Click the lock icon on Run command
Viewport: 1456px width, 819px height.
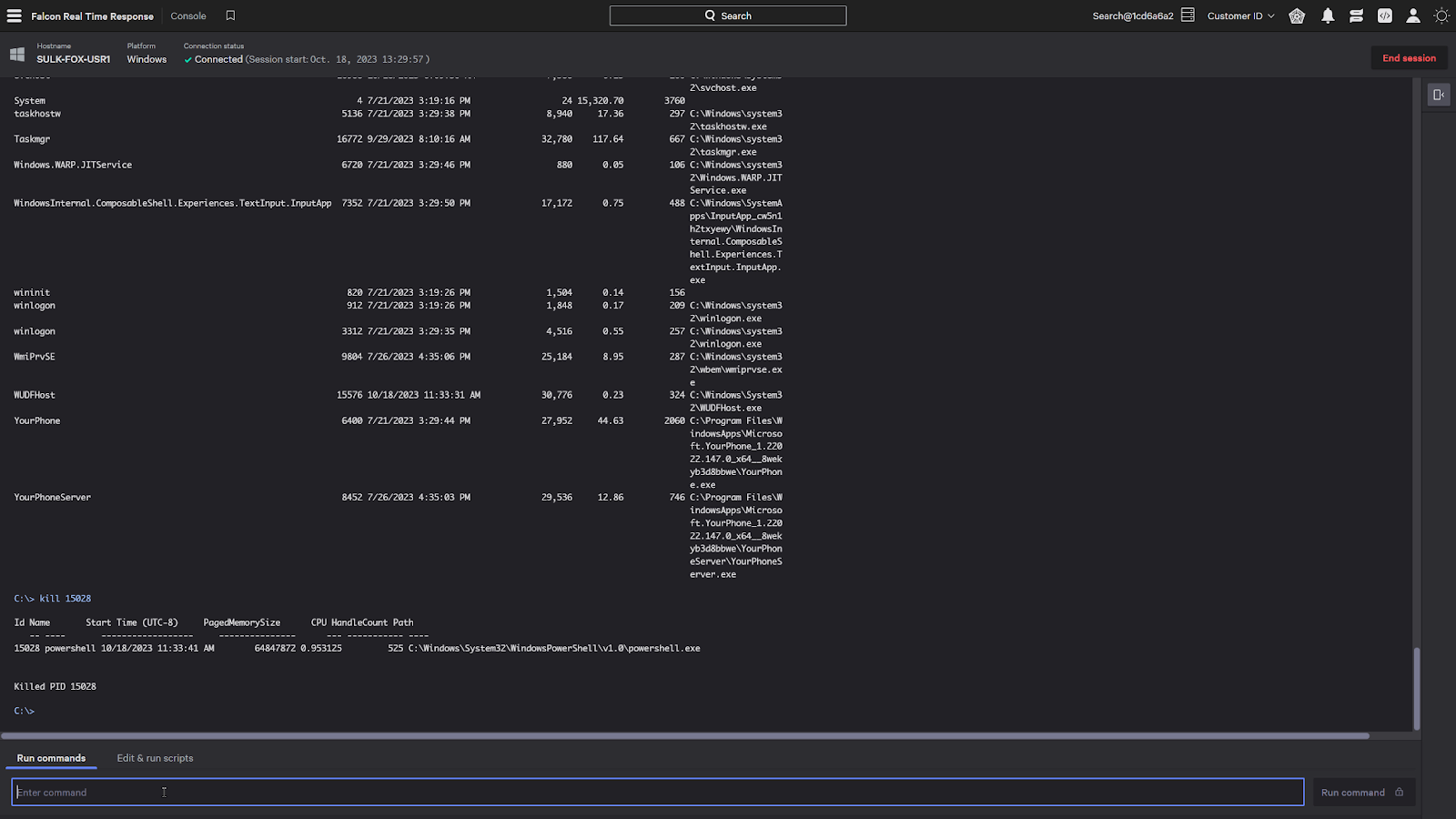click(1400, 793)
